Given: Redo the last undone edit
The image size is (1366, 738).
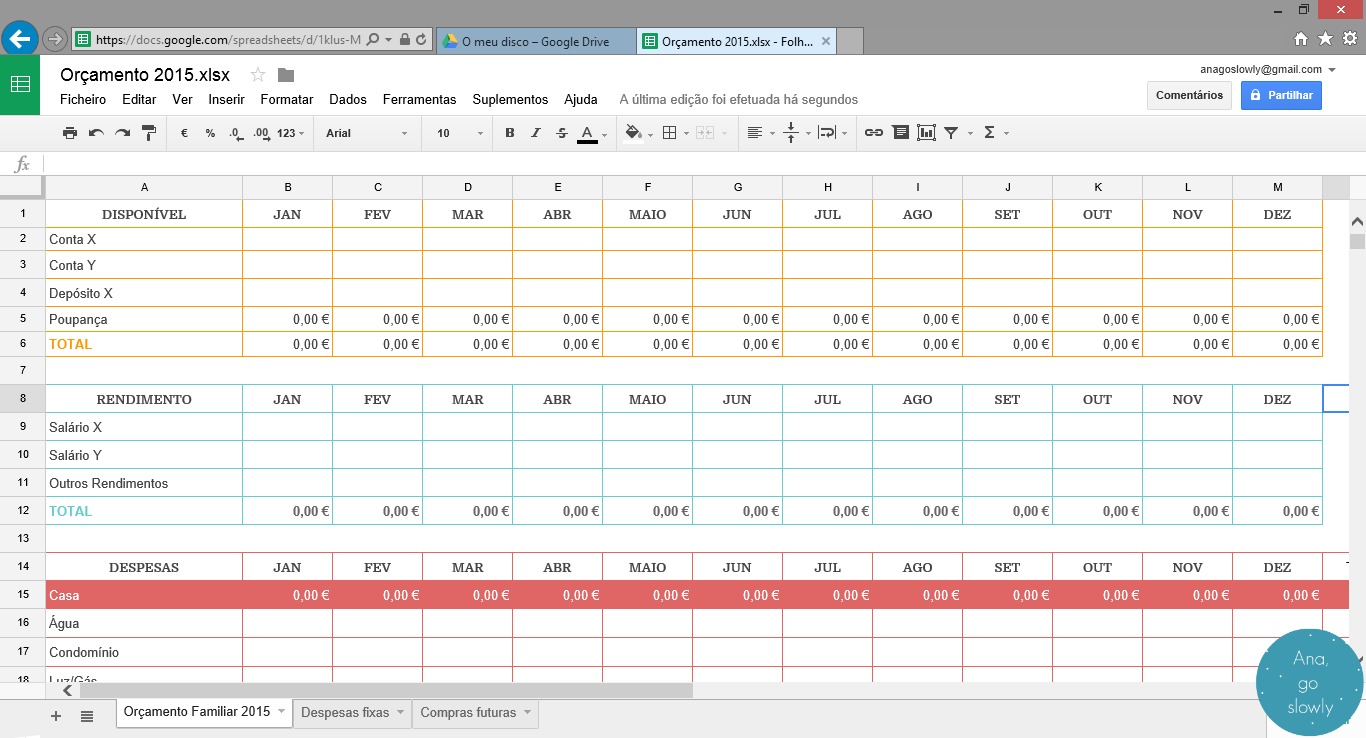Looking at the screenshot, I should point(122,133).
